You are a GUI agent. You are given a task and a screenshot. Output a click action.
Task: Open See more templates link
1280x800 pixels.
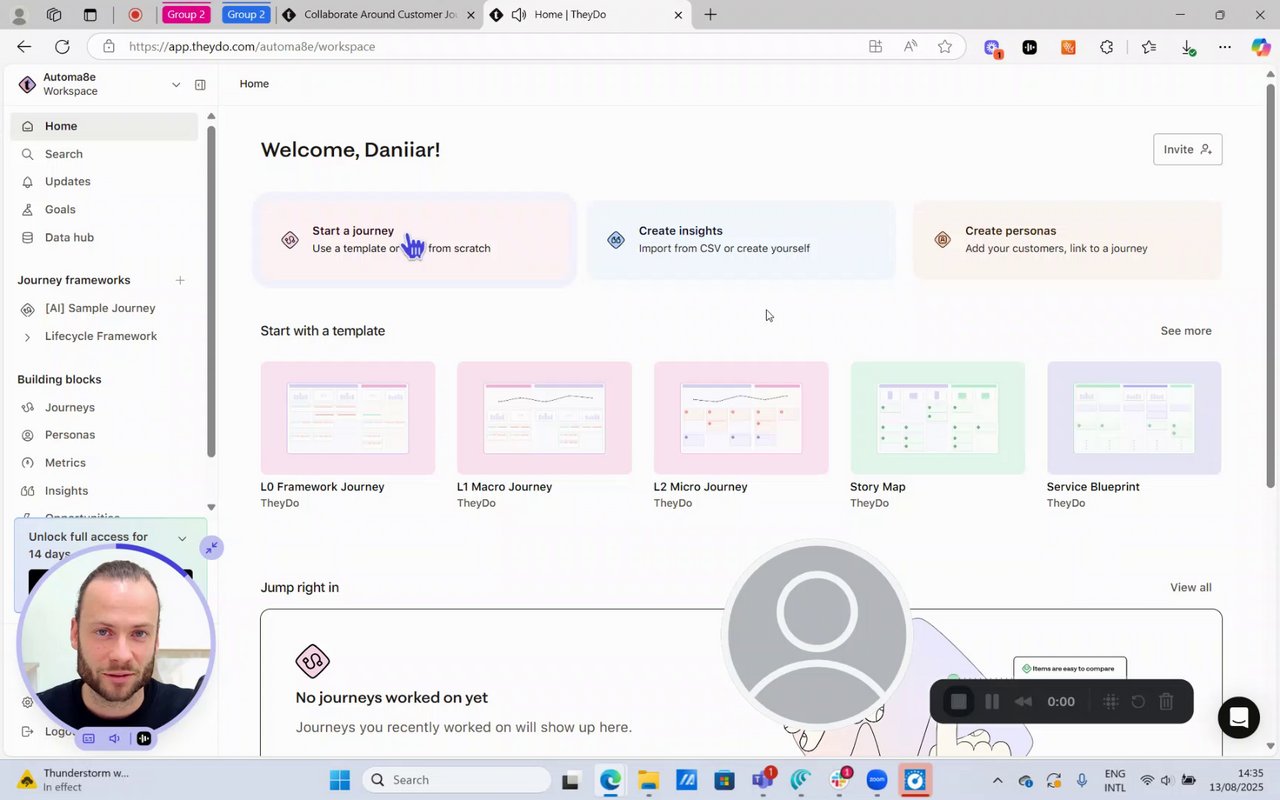click(1185, 331)
